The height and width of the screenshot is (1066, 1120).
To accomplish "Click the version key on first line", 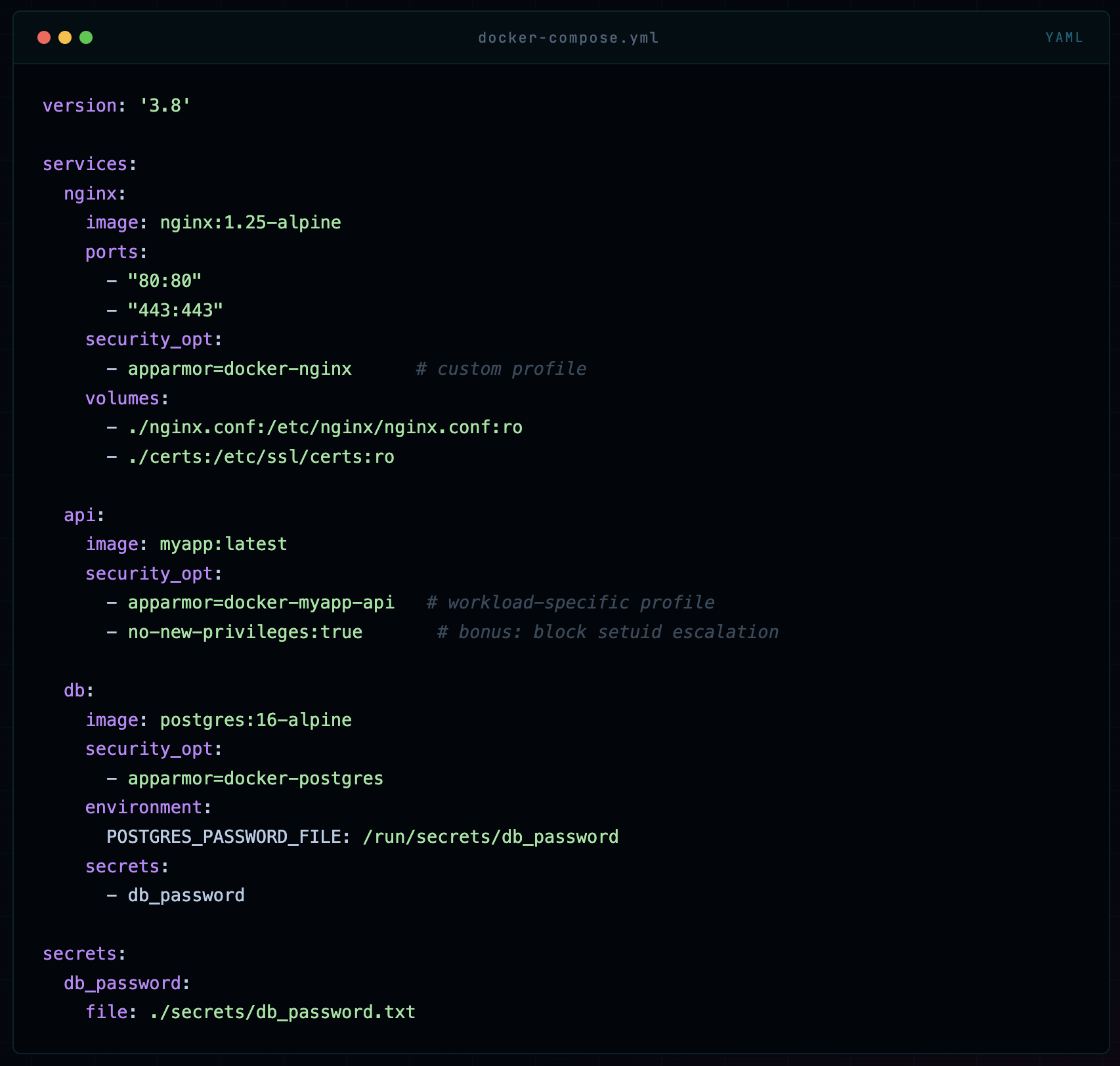I will tap(79, 106).
